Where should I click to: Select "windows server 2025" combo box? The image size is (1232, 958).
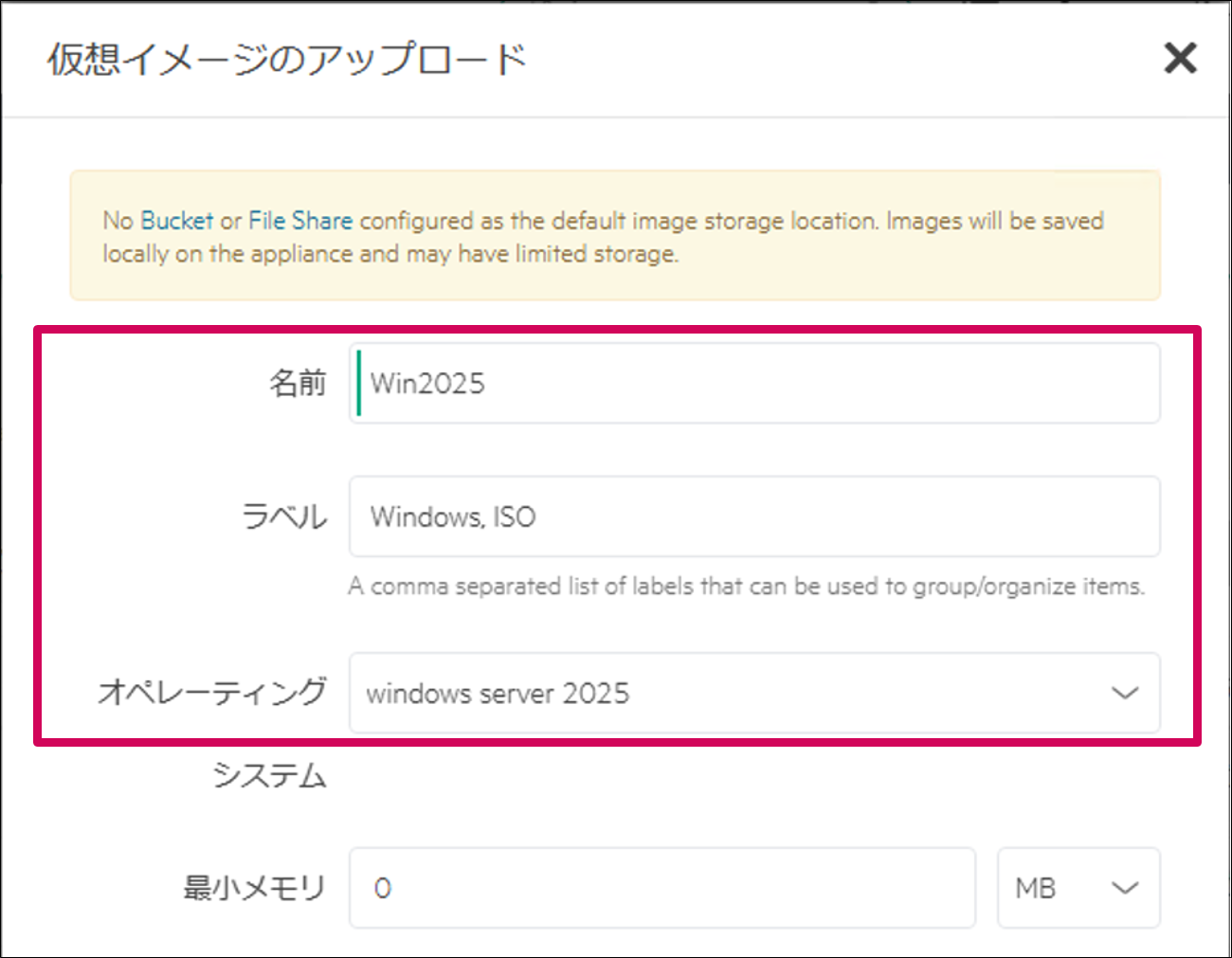click(x=755, y=694)
